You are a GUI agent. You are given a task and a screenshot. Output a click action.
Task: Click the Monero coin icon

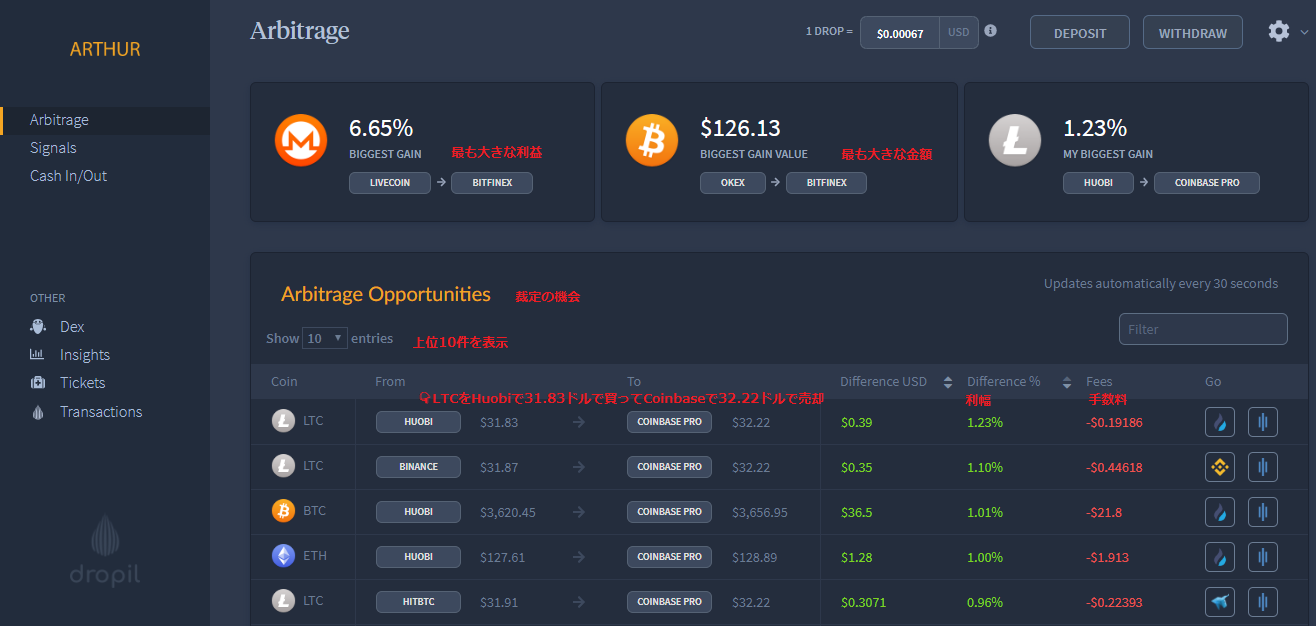[301, 141]
